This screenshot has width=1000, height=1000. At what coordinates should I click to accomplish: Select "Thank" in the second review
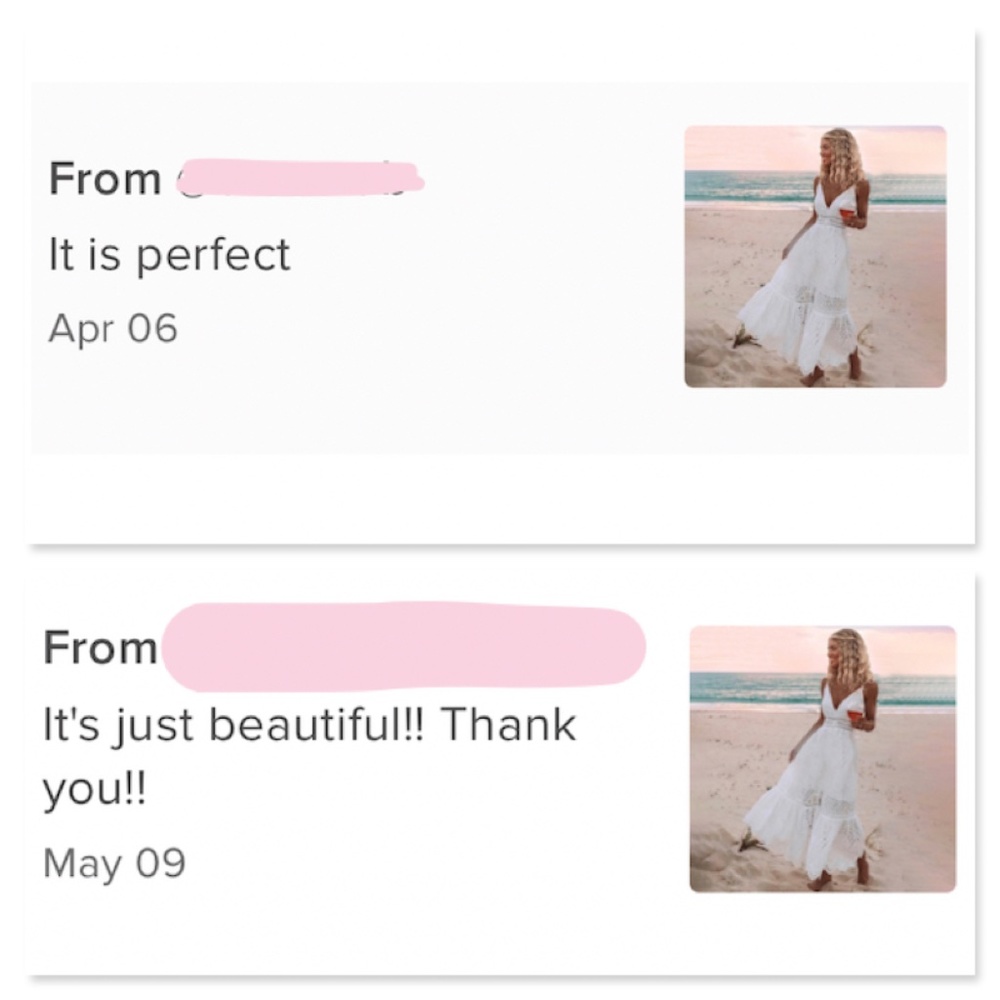[x=507, y=724]
